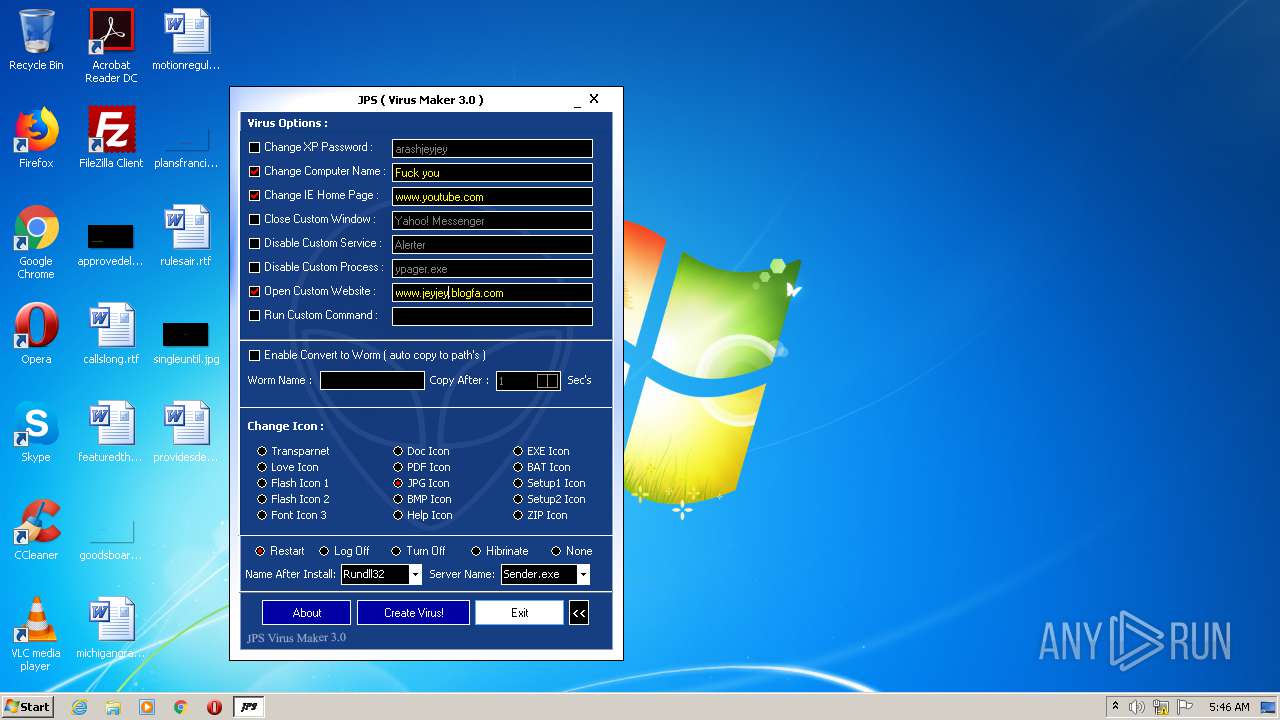Select the callslong.rtf desktop file
This screenshot has width=1280, height=720.
111,334
